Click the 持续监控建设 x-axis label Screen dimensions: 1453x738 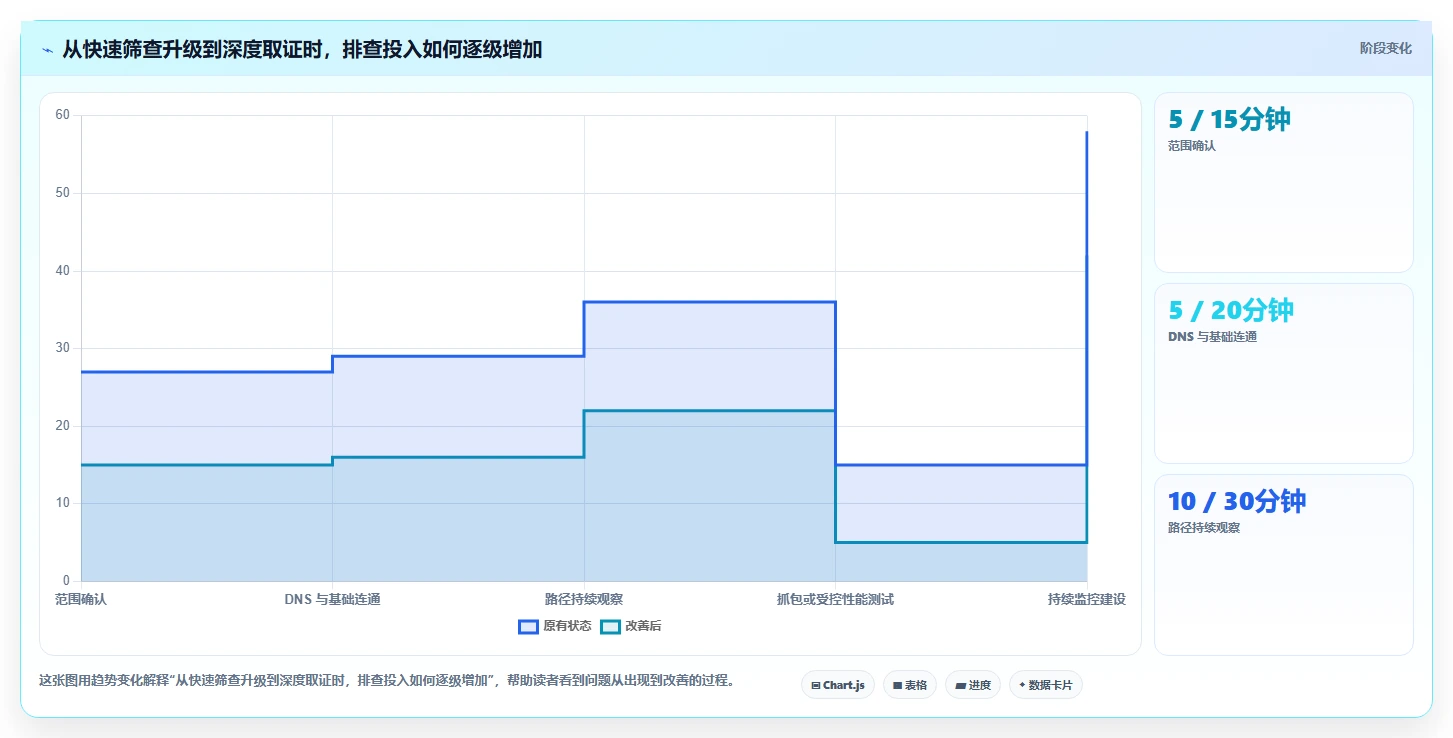tap(1087, 599)
